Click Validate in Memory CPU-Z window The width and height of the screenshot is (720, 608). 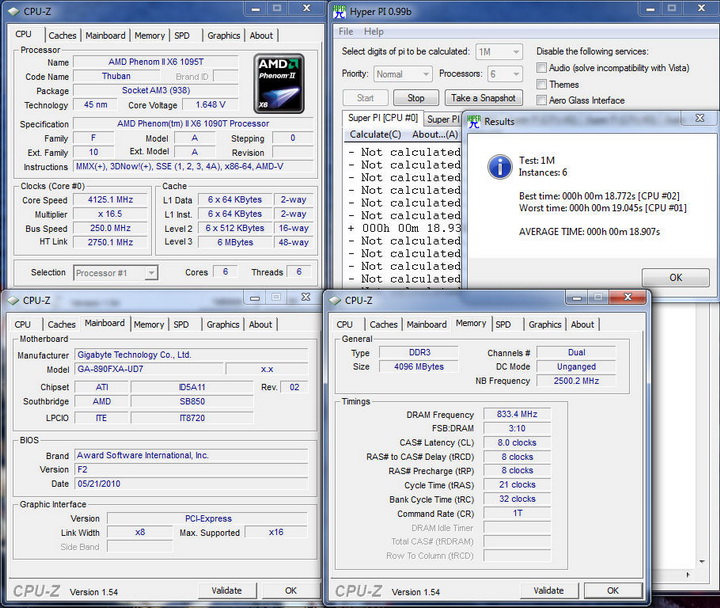[x=549, y=591]
